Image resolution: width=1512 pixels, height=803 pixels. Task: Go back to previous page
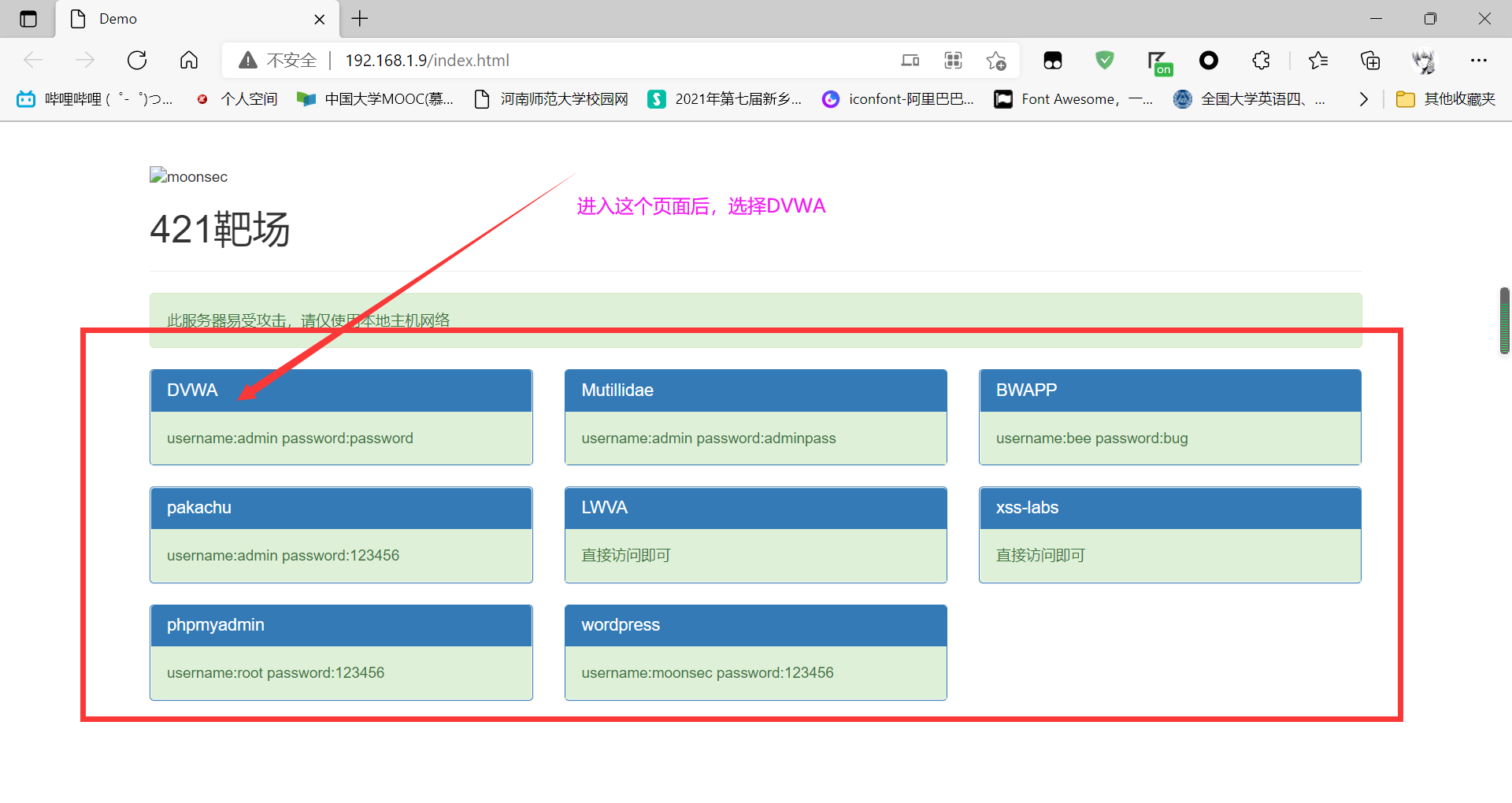pyautogui.click(x=33, y=60)
